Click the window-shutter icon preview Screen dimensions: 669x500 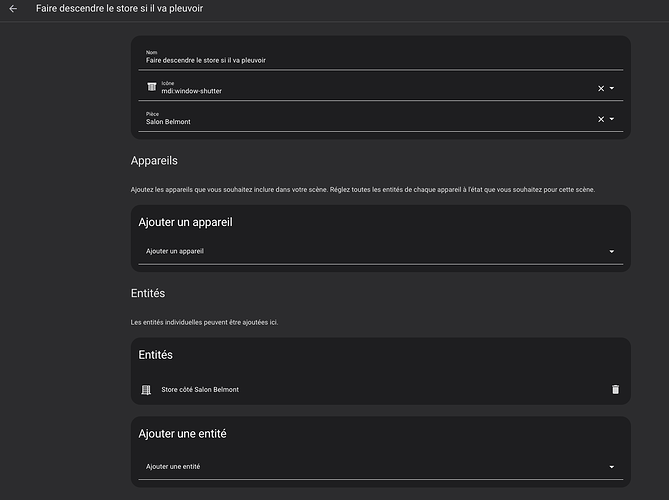click(x=151, y=87)
